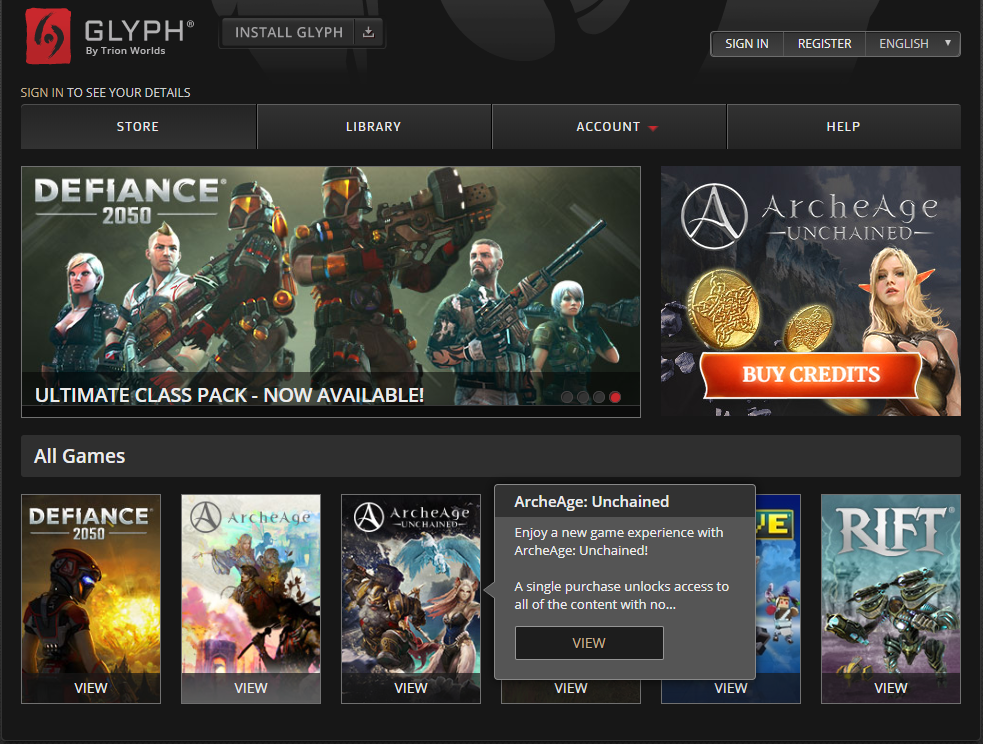The height and width of the screenshot is (744, 983).
Task: Click the Register button
Action: 824,44
